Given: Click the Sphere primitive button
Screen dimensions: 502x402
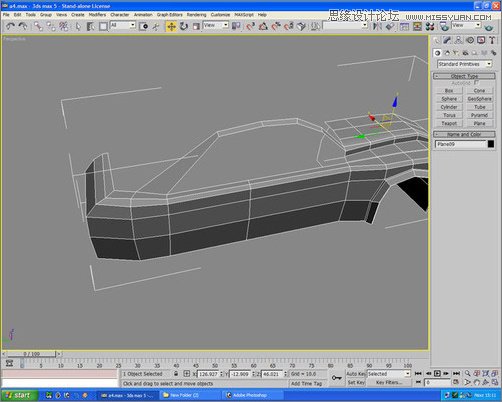Looking at the screenshot, I should coord(449,99).
